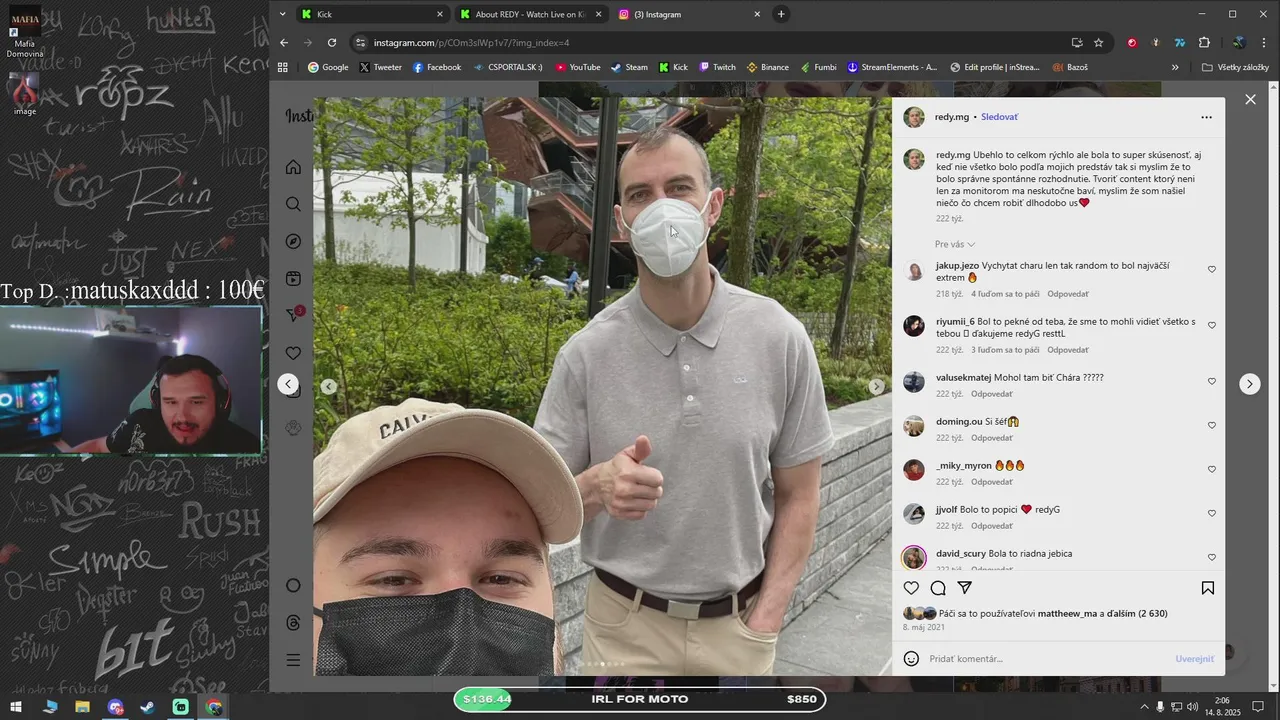
Task: Open the Mafia Domovina desktop shortcut
Action: [x=25, y=32]
